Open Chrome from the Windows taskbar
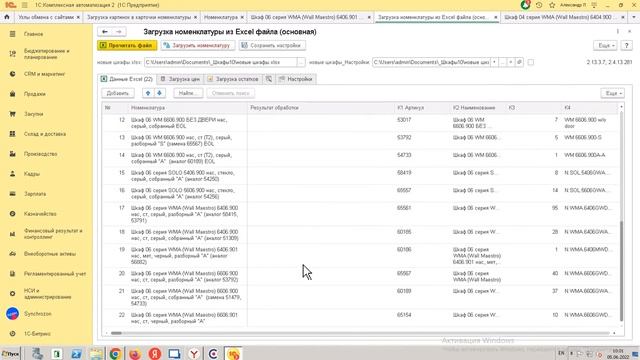640x360 pixels. click(115, 353)
